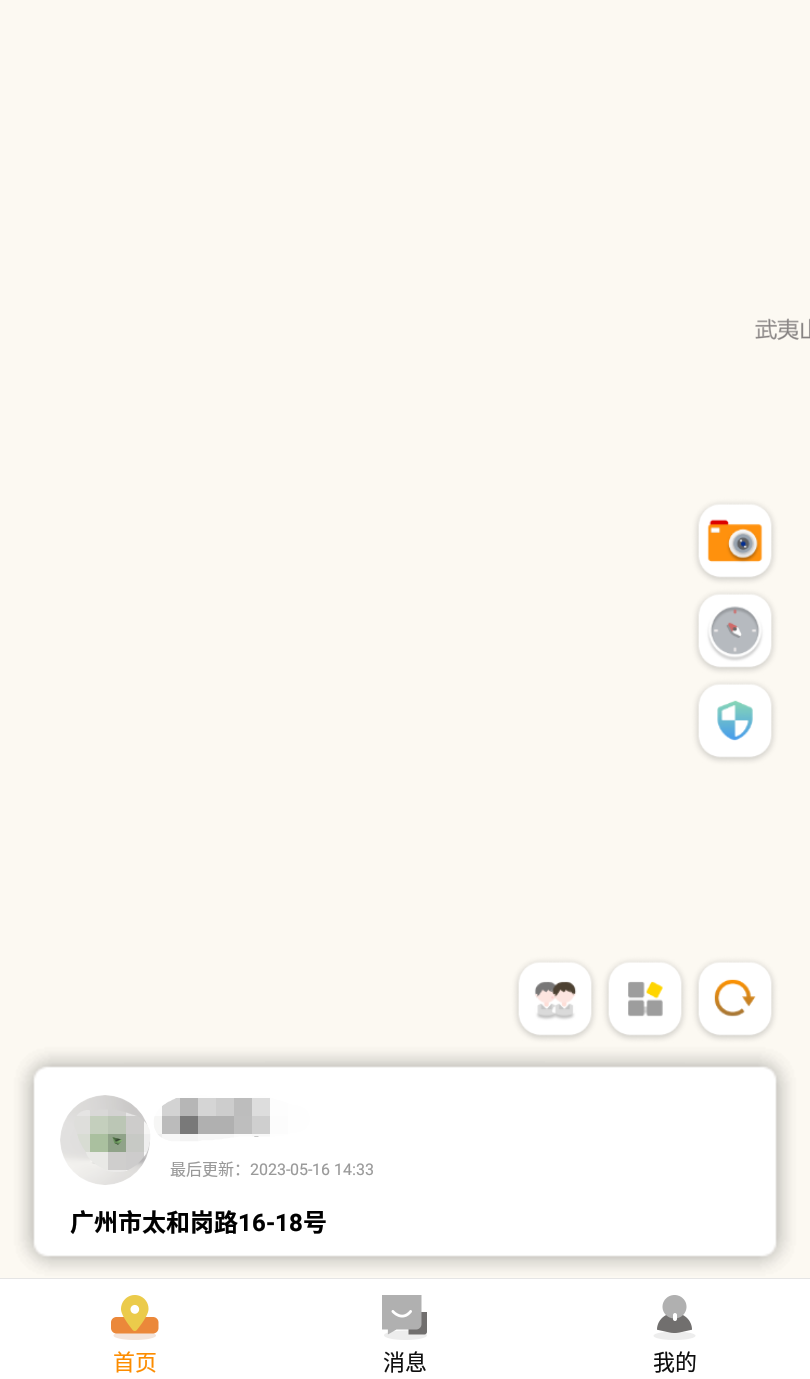Image resolution: width=810 pixels, height=1379 pixels.
Task: Tap the 首页 map pin icon
Action: click(x=135, y=1316)
